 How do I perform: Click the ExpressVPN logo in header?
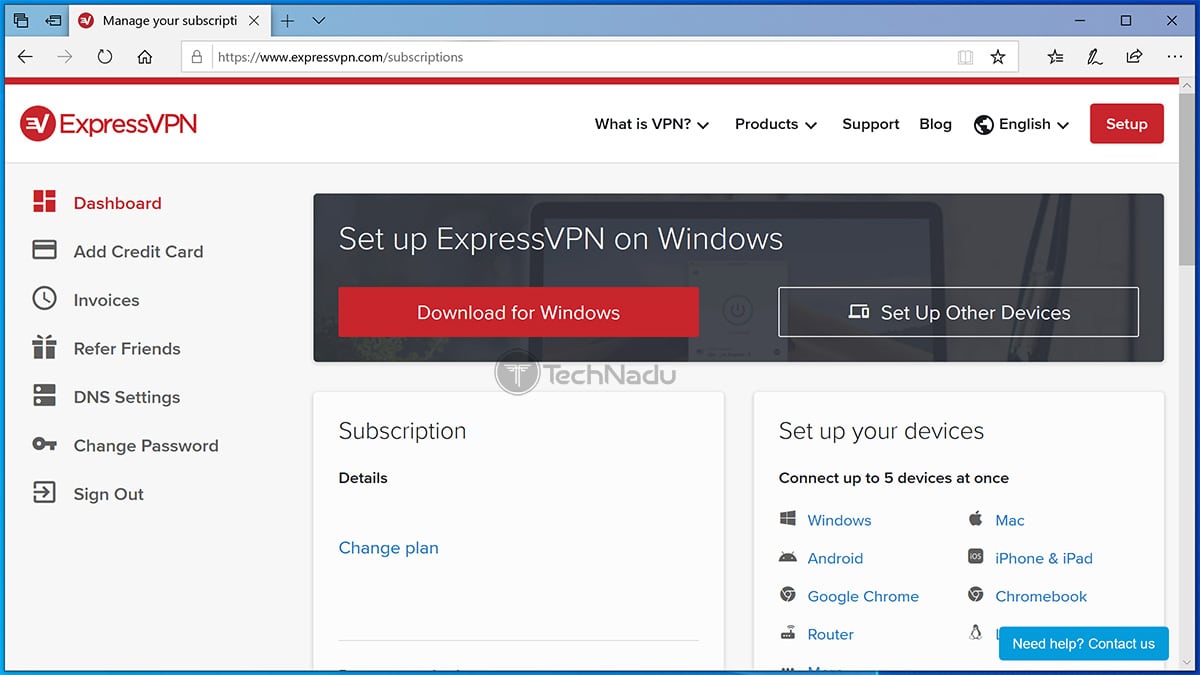tap(108, 124)
